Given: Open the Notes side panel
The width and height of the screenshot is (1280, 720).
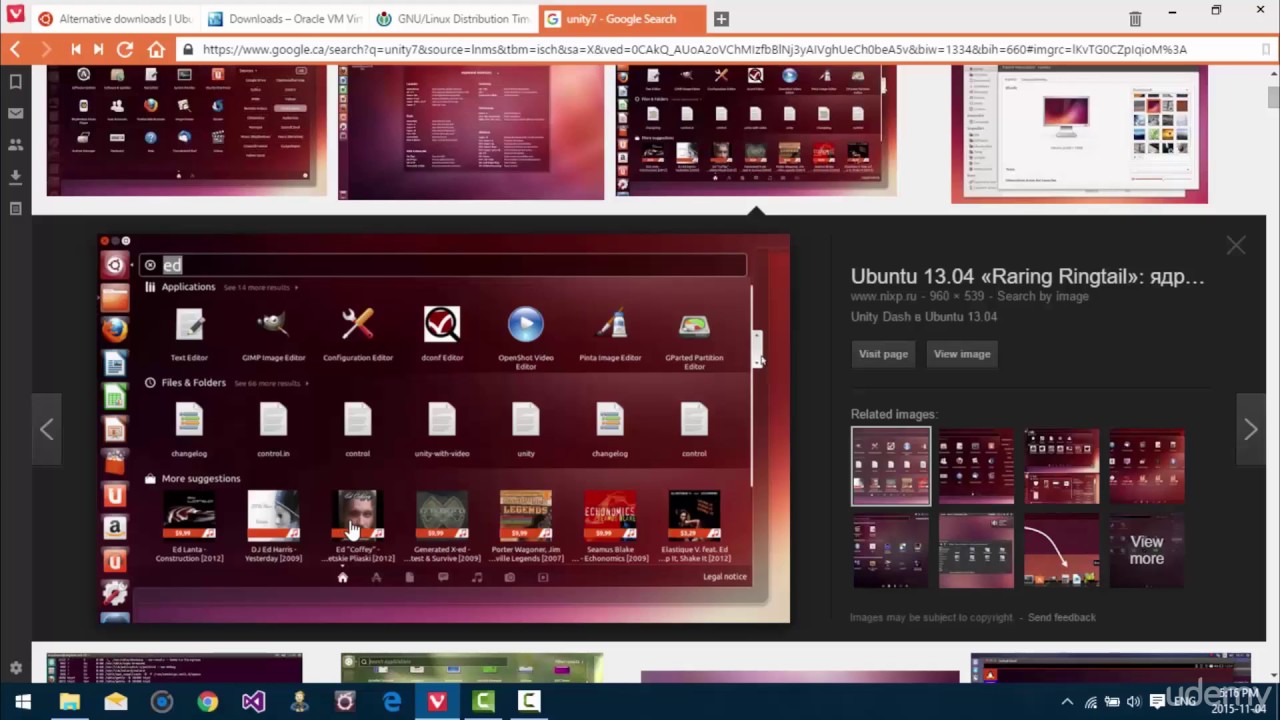Looking at the screenshot, I should pyautogui.click(x=15, y=209).
